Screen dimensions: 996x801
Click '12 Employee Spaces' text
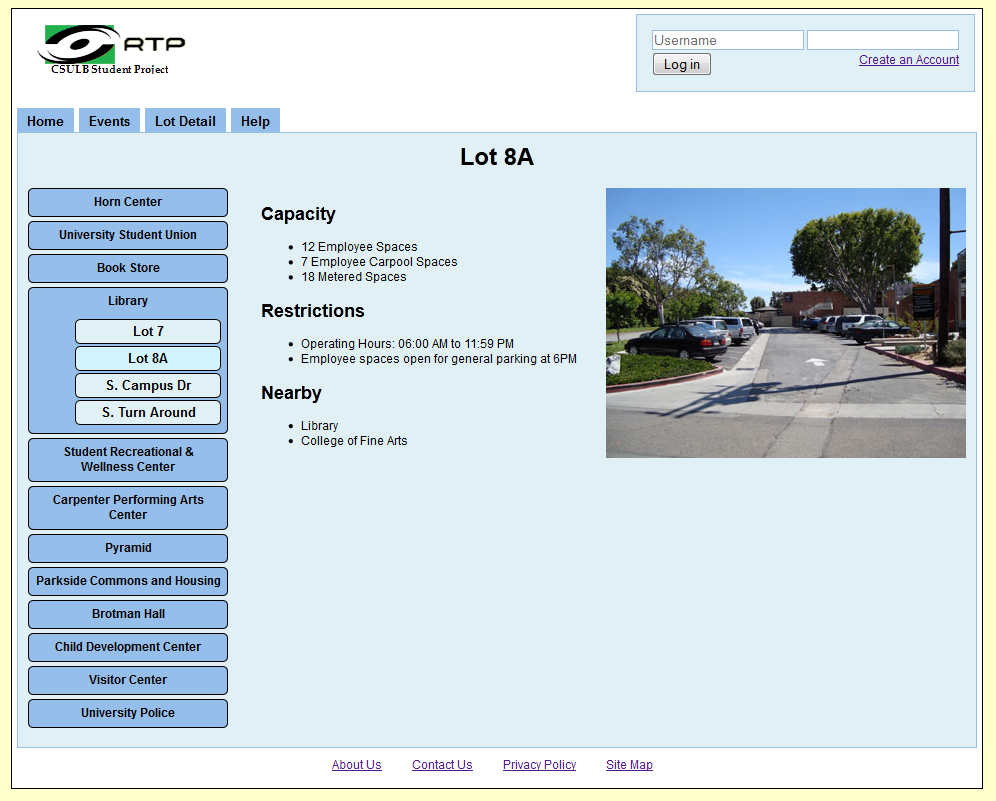(x=359, y=246)
